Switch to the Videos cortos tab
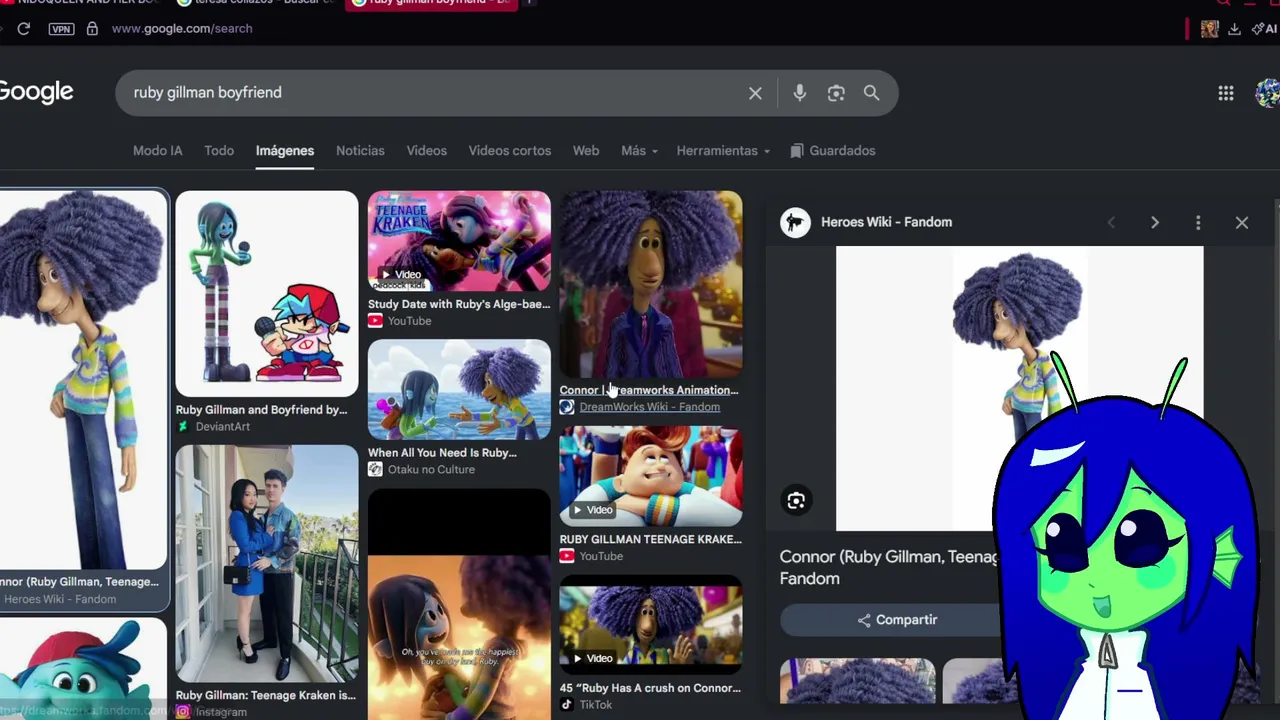This screenshot has height=720, width=1280. click(510, 151)
